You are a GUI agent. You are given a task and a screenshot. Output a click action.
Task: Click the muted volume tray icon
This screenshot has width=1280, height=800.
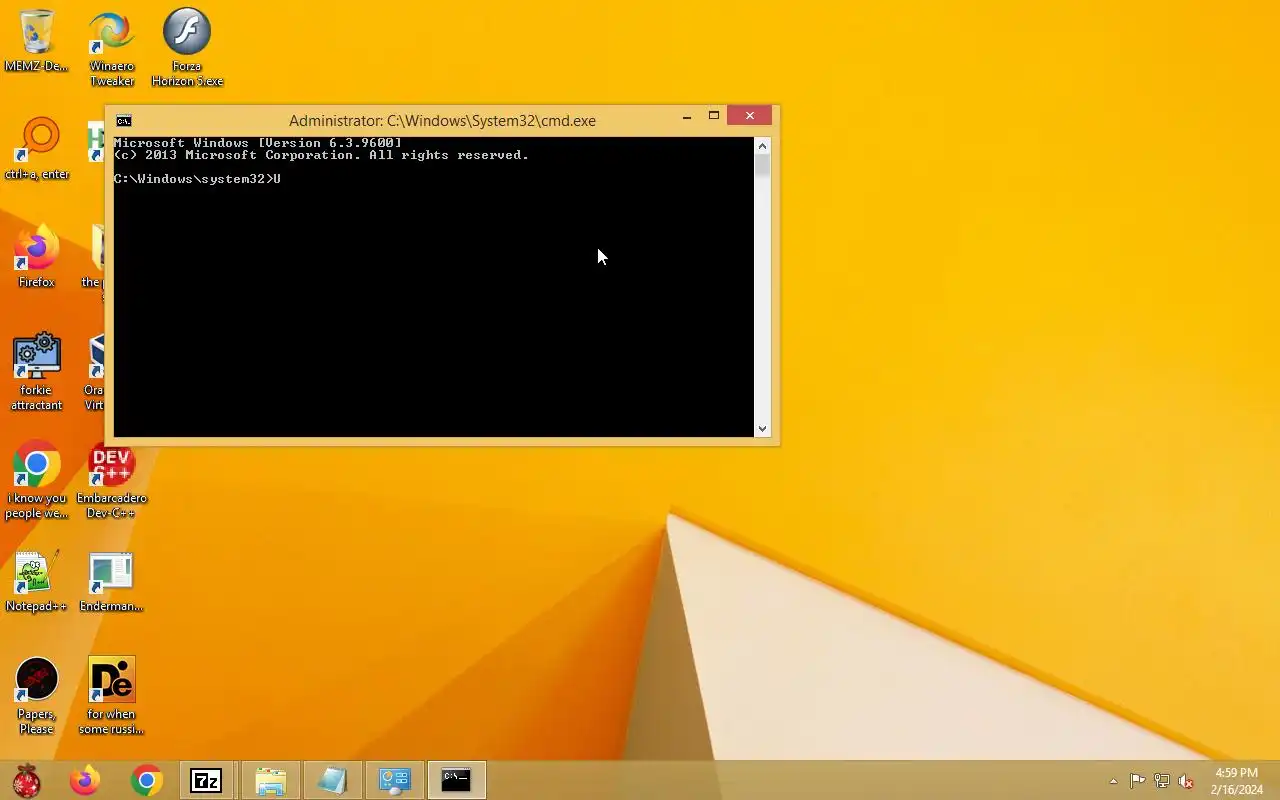[1186, 781]
